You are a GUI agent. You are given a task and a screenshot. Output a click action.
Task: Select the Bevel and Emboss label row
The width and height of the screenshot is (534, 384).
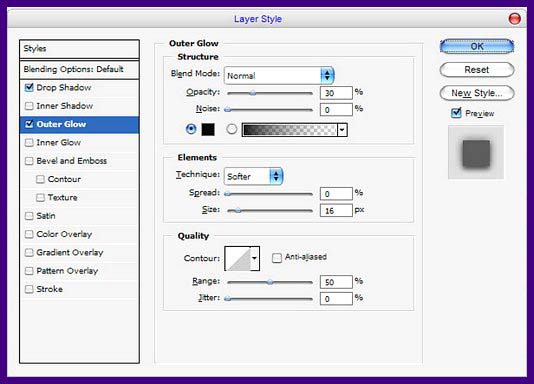coord(79,161)
